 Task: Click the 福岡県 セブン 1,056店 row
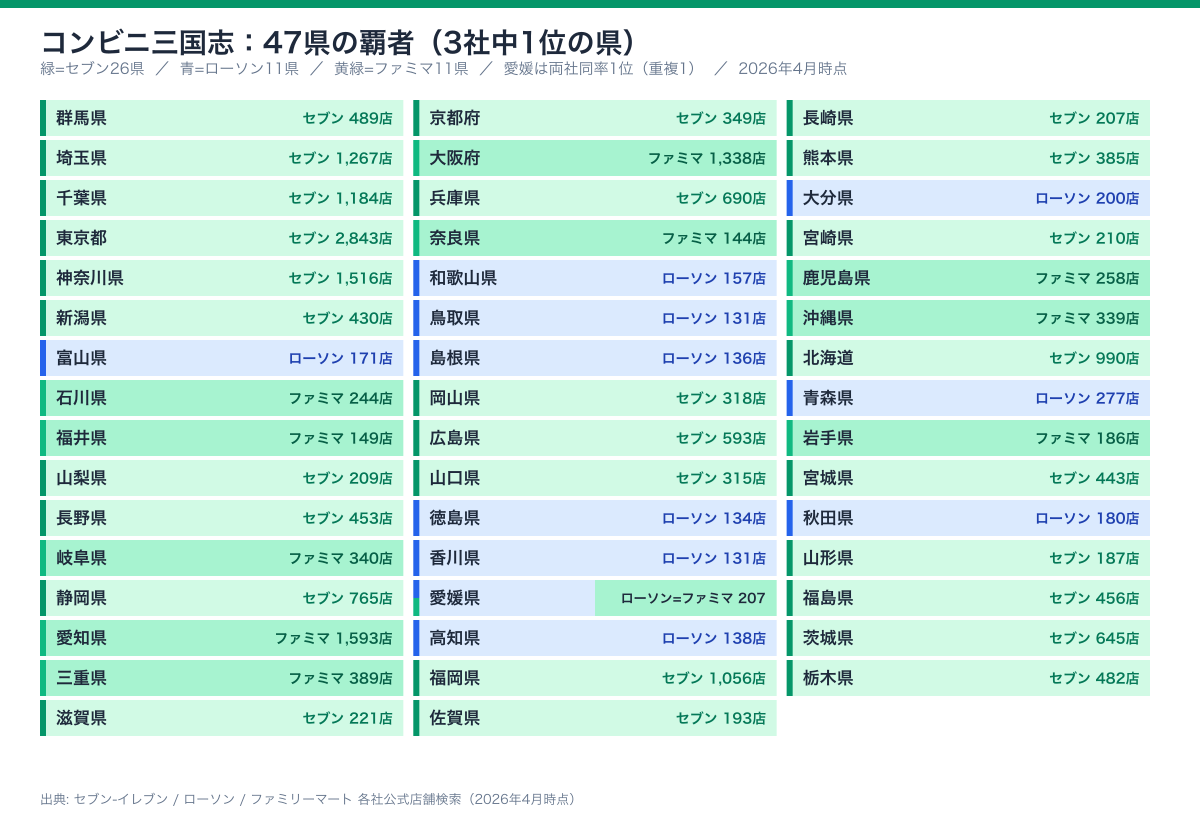tap(595, 678)
